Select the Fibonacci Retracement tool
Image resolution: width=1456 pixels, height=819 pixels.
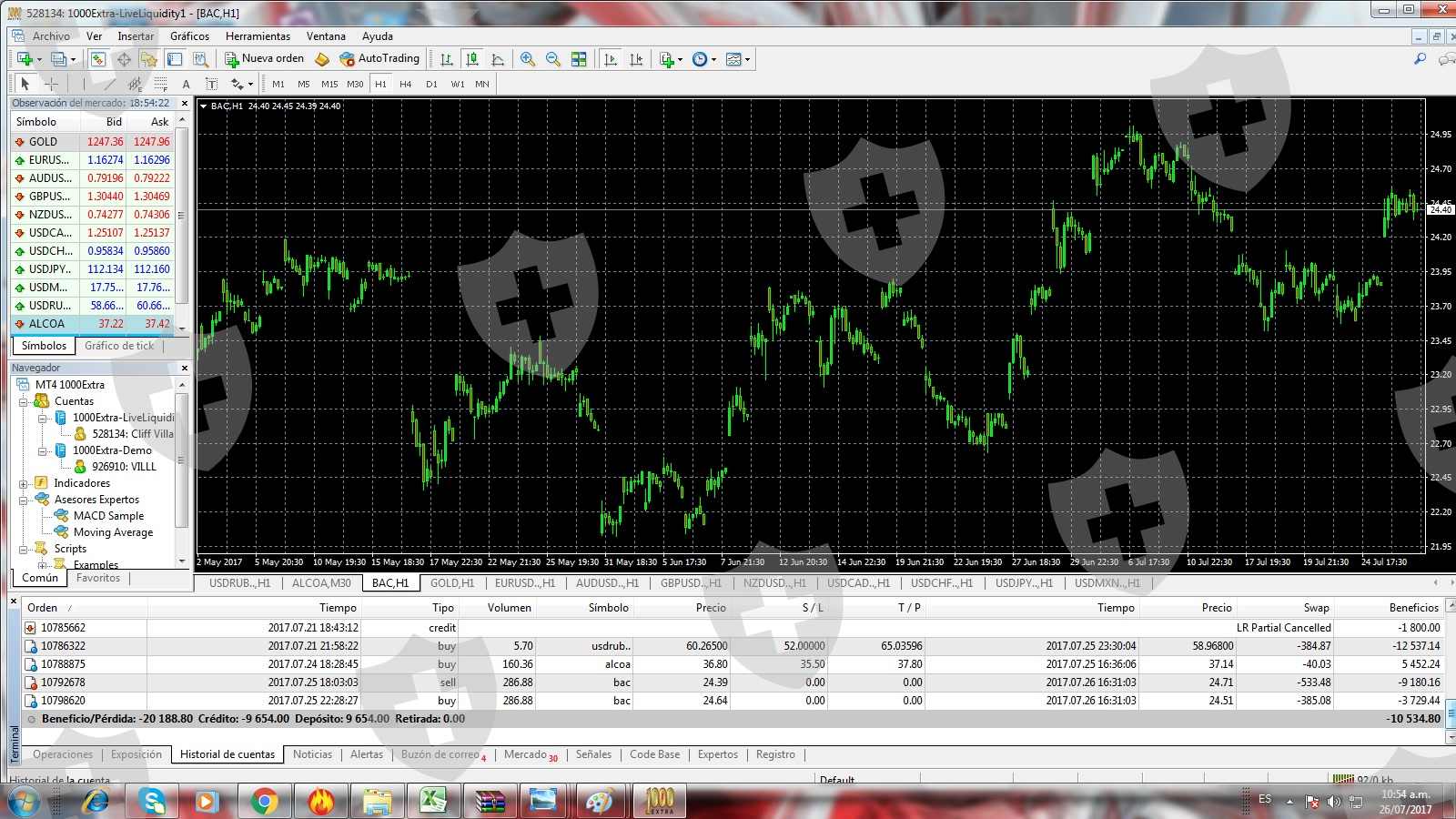[160, 84]
